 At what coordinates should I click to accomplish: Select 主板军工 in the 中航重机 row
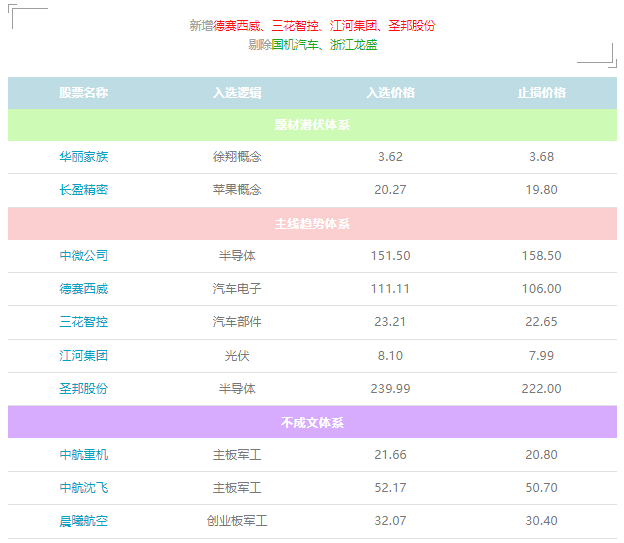[237, 455]
